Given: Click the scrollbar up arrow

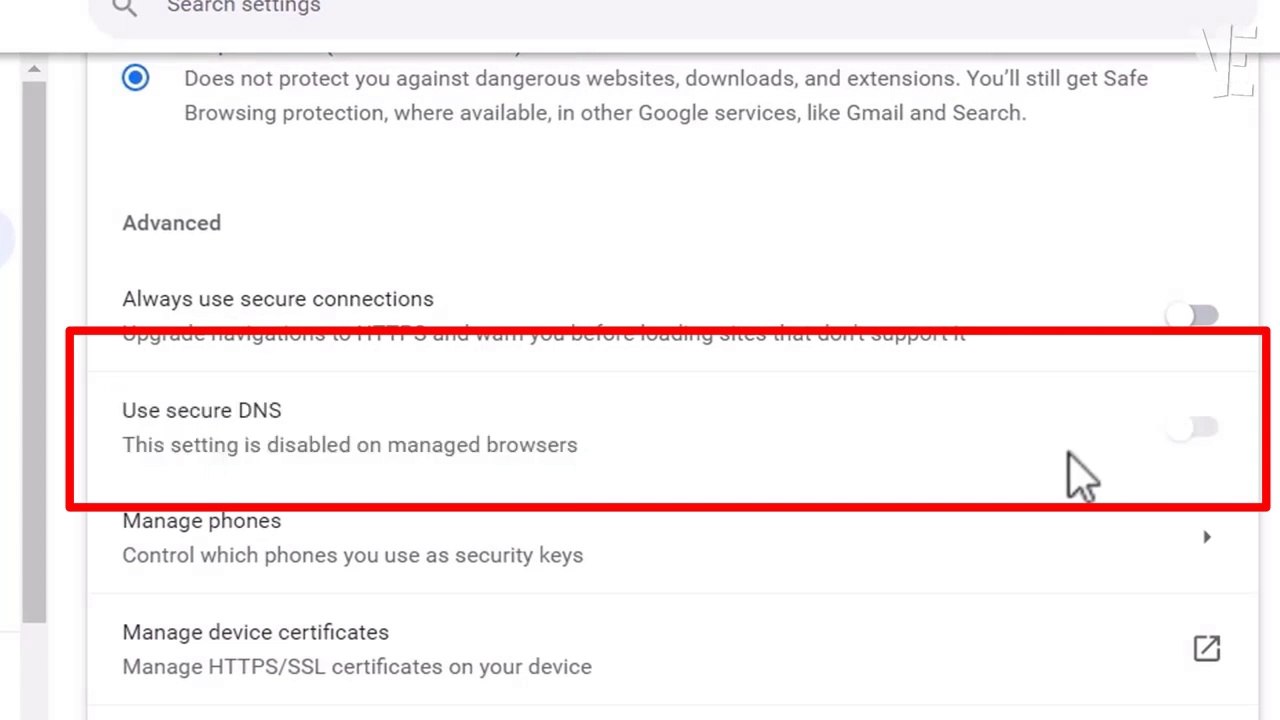Looking at the screenshot, I should coord(34,69).
